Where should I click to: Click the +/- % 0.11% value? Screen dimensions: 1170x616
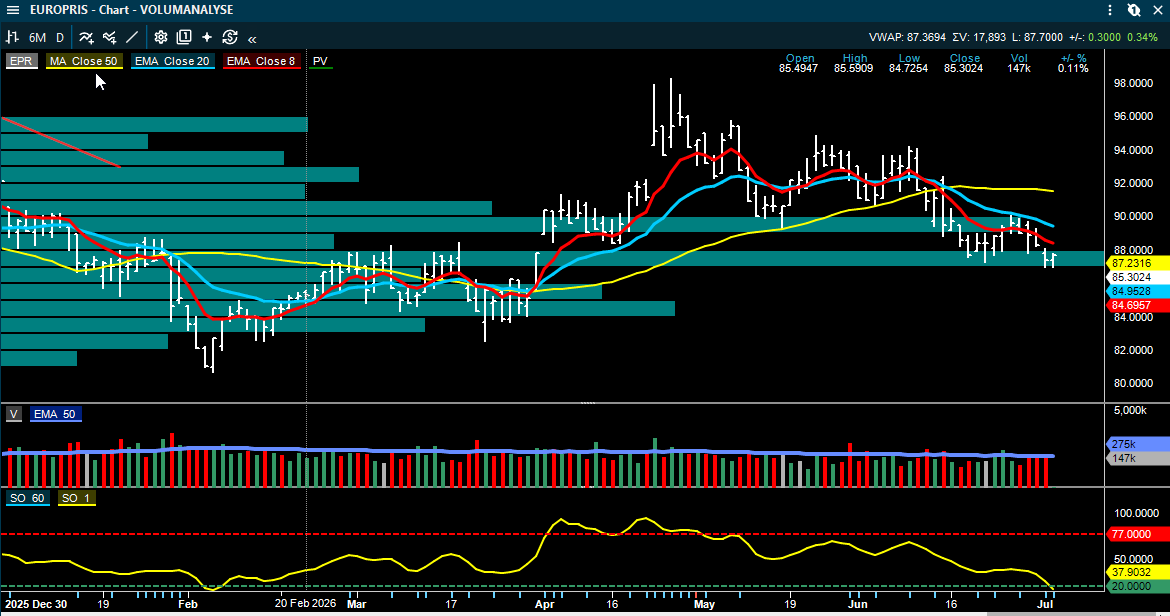click(1073, 69)
